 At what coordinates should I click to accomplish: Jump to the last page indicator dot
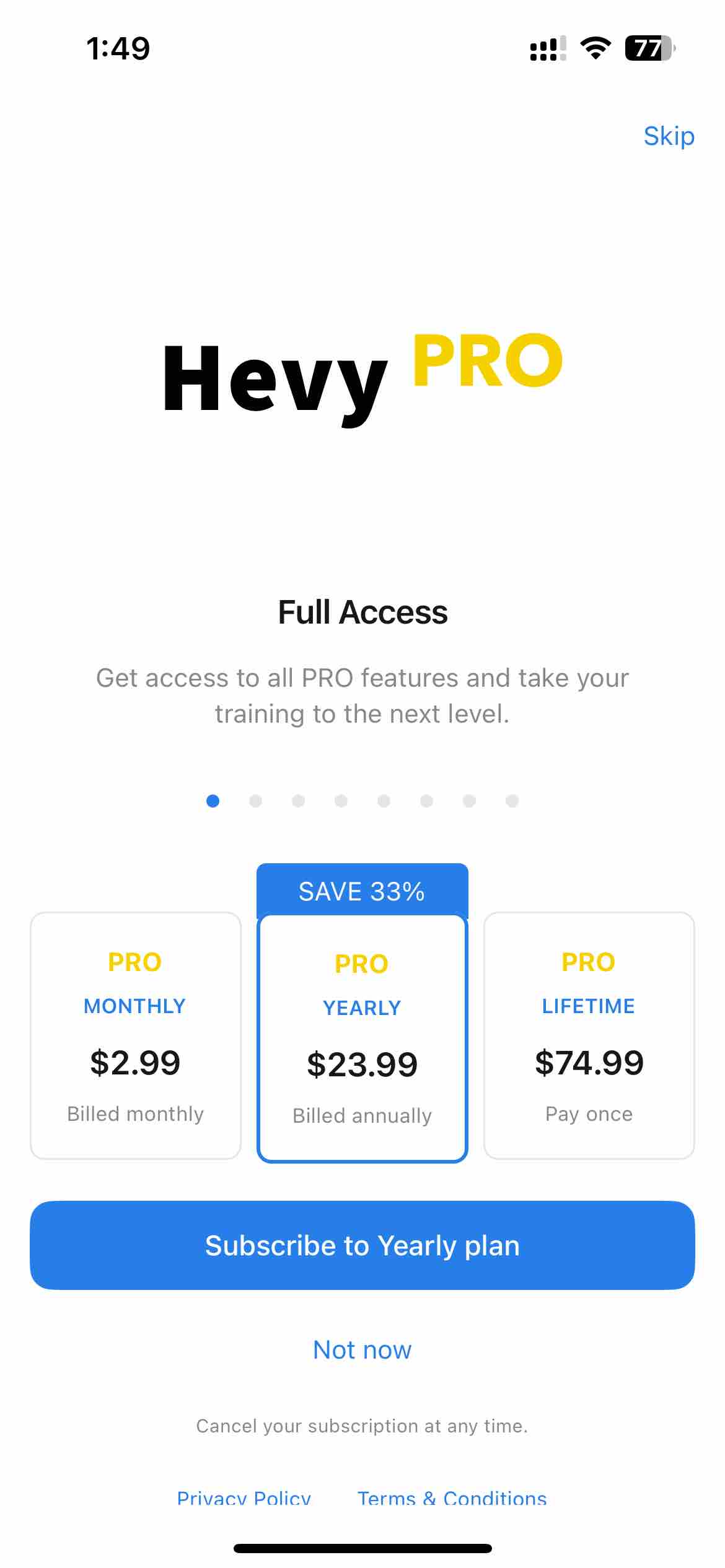[512, 801]
